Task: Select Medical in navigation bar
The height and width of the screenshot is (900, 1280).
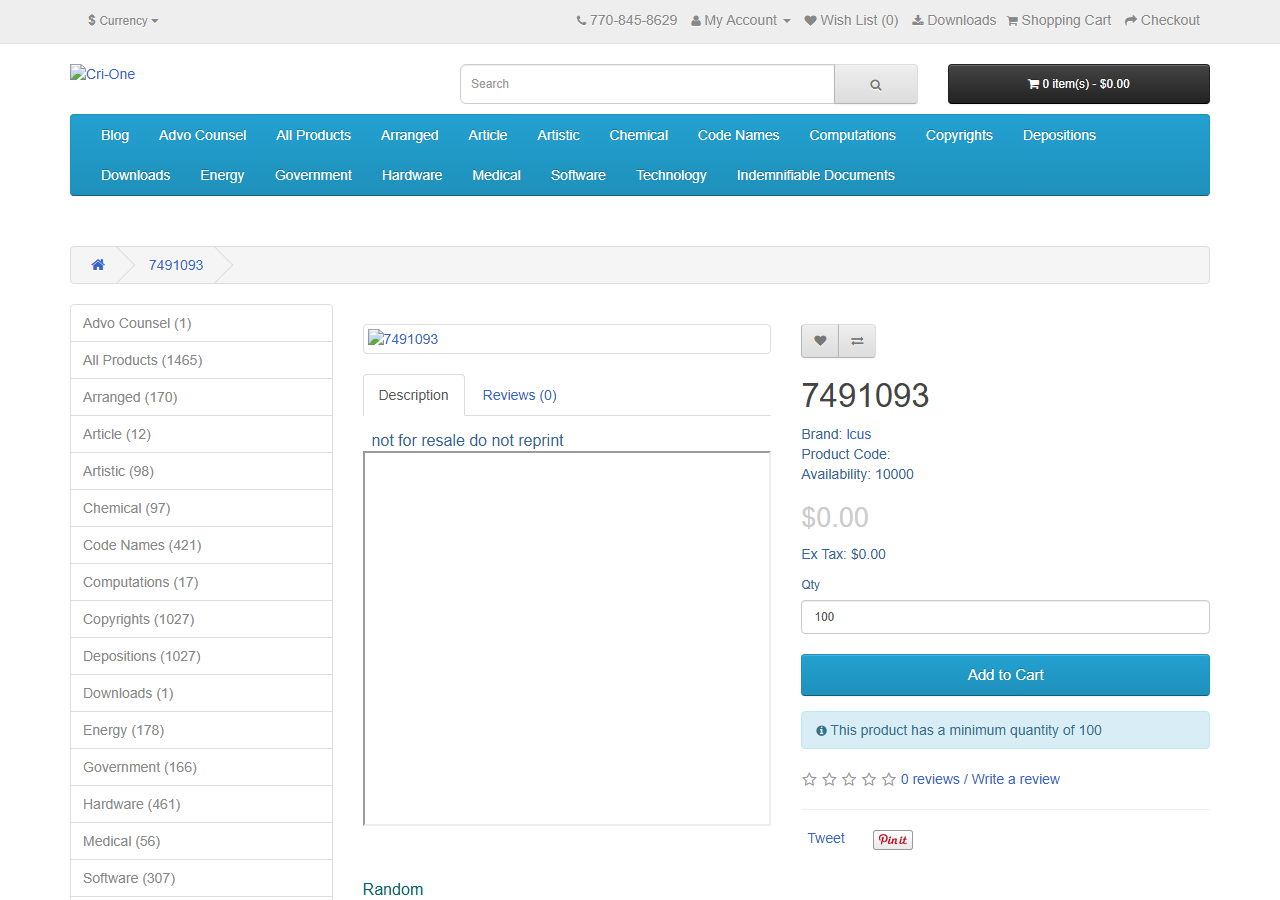Action: tap(497, 175)
